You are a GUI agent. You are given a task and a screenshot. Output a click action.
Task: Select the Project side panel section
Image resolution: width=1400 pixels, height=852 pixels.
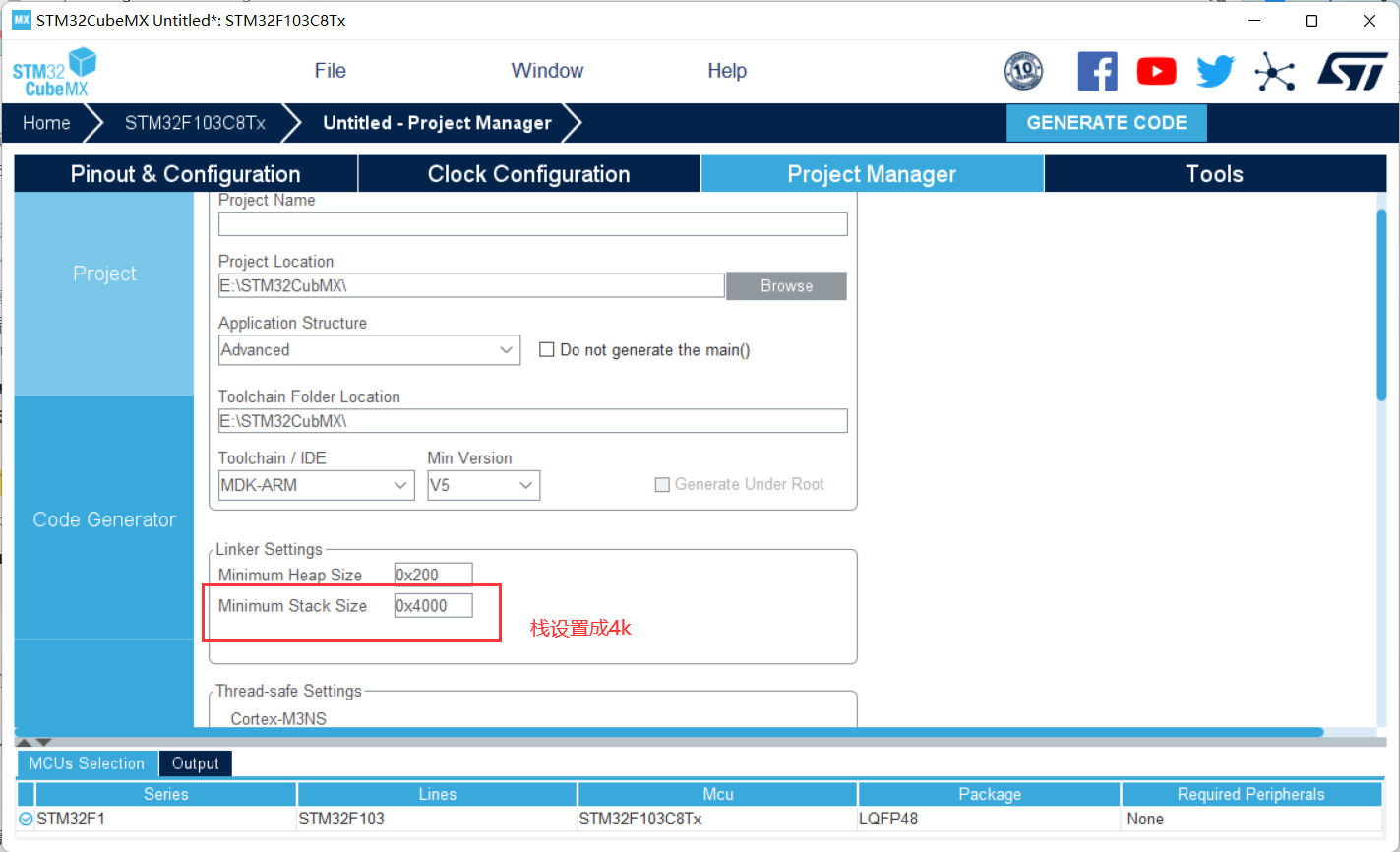104,274
